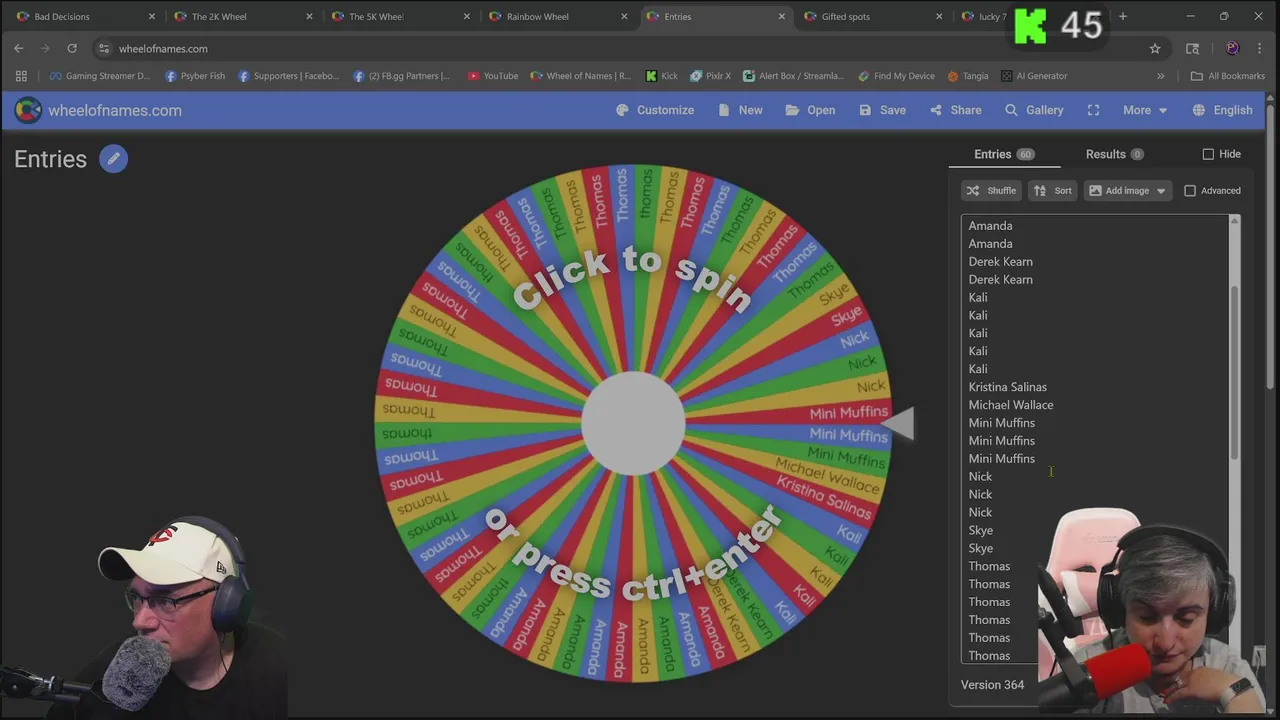The height and width of the screenshot is (720, 1280).
Task: Open Wheel of Names bookmark
Action: coord(581,76)
